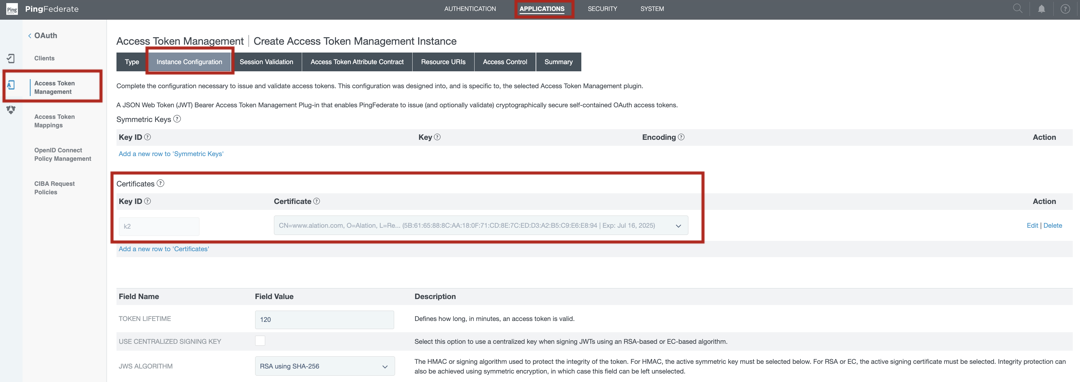Click the left-rail icon beside Access Token Management
This screenshot has height=382, width=1080.
pyautogui.click(x=10, y=85)
